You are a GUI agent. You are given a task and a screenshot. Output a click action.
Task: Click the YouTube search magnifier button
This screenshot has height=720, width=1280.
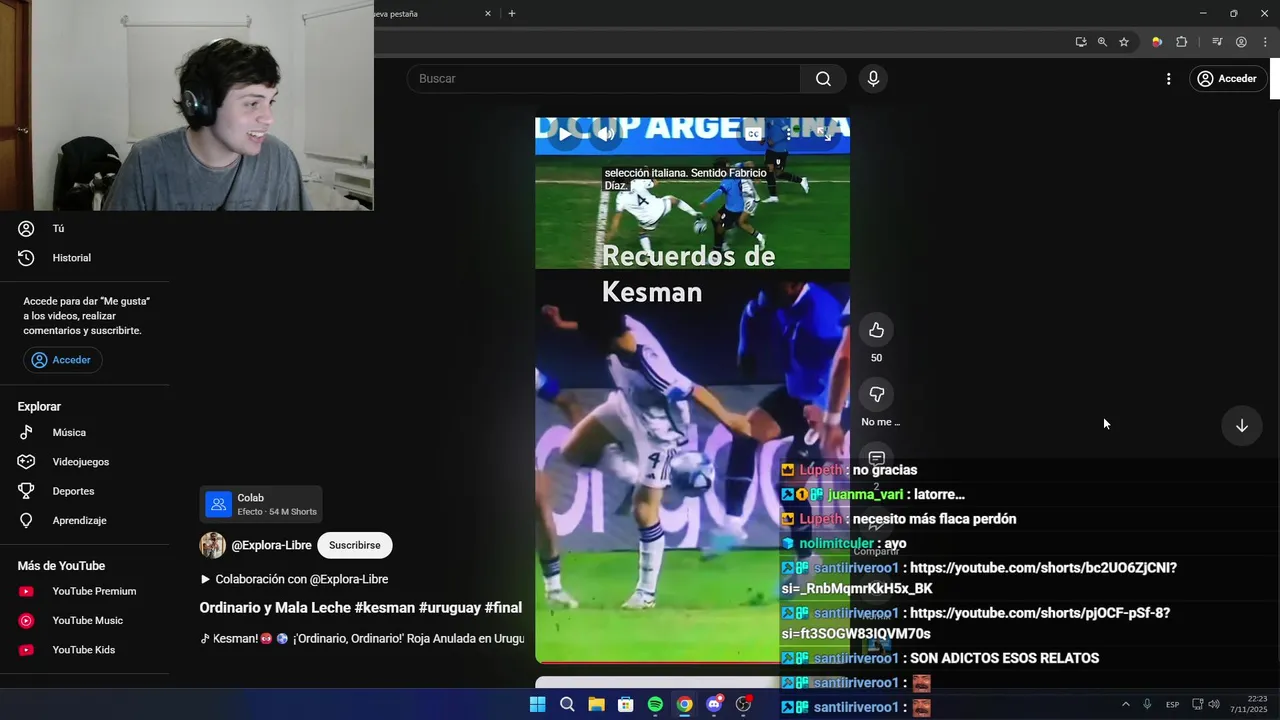(823, 79)
